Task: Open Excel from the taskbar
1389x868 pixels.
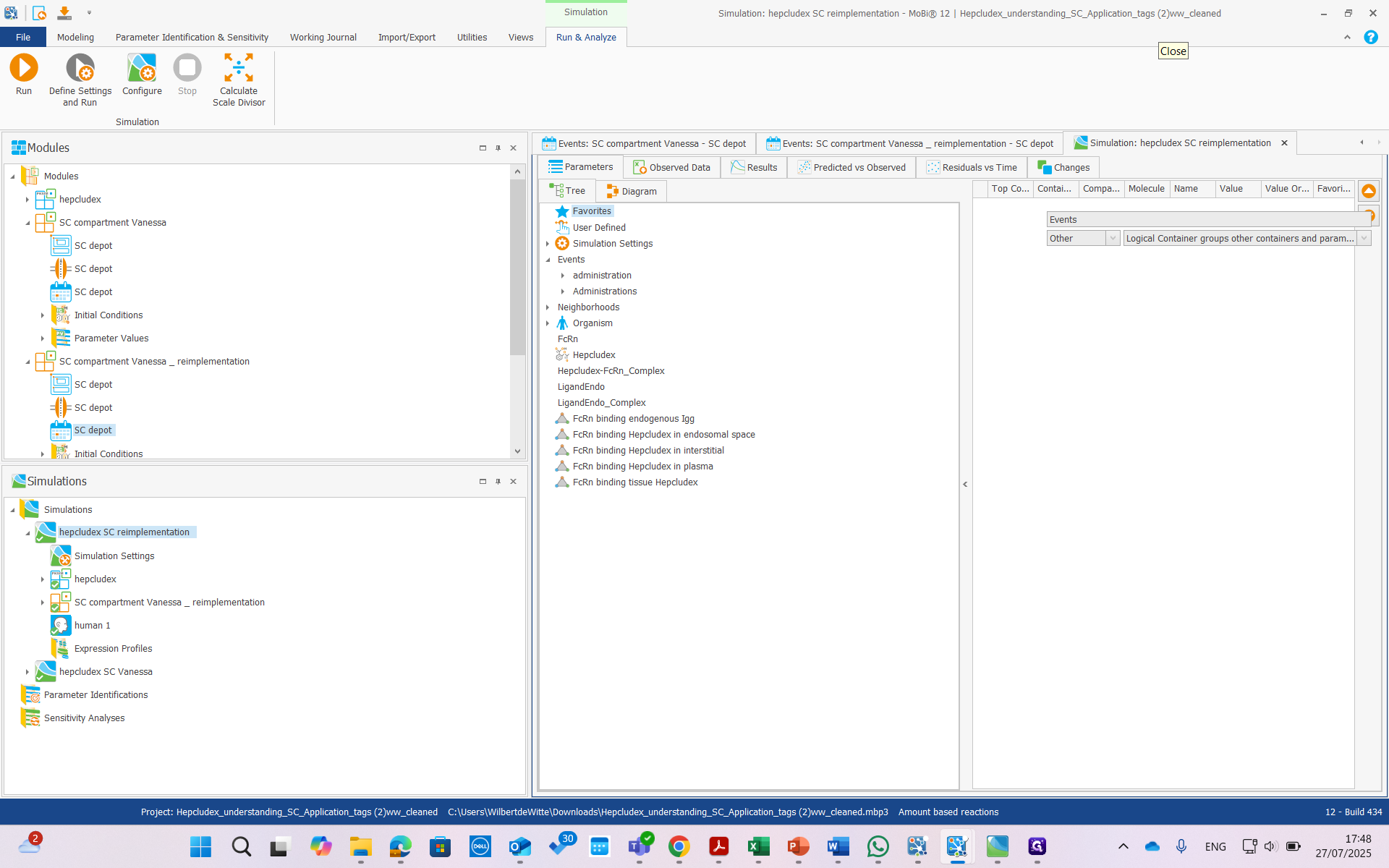Action: [758, 846]
